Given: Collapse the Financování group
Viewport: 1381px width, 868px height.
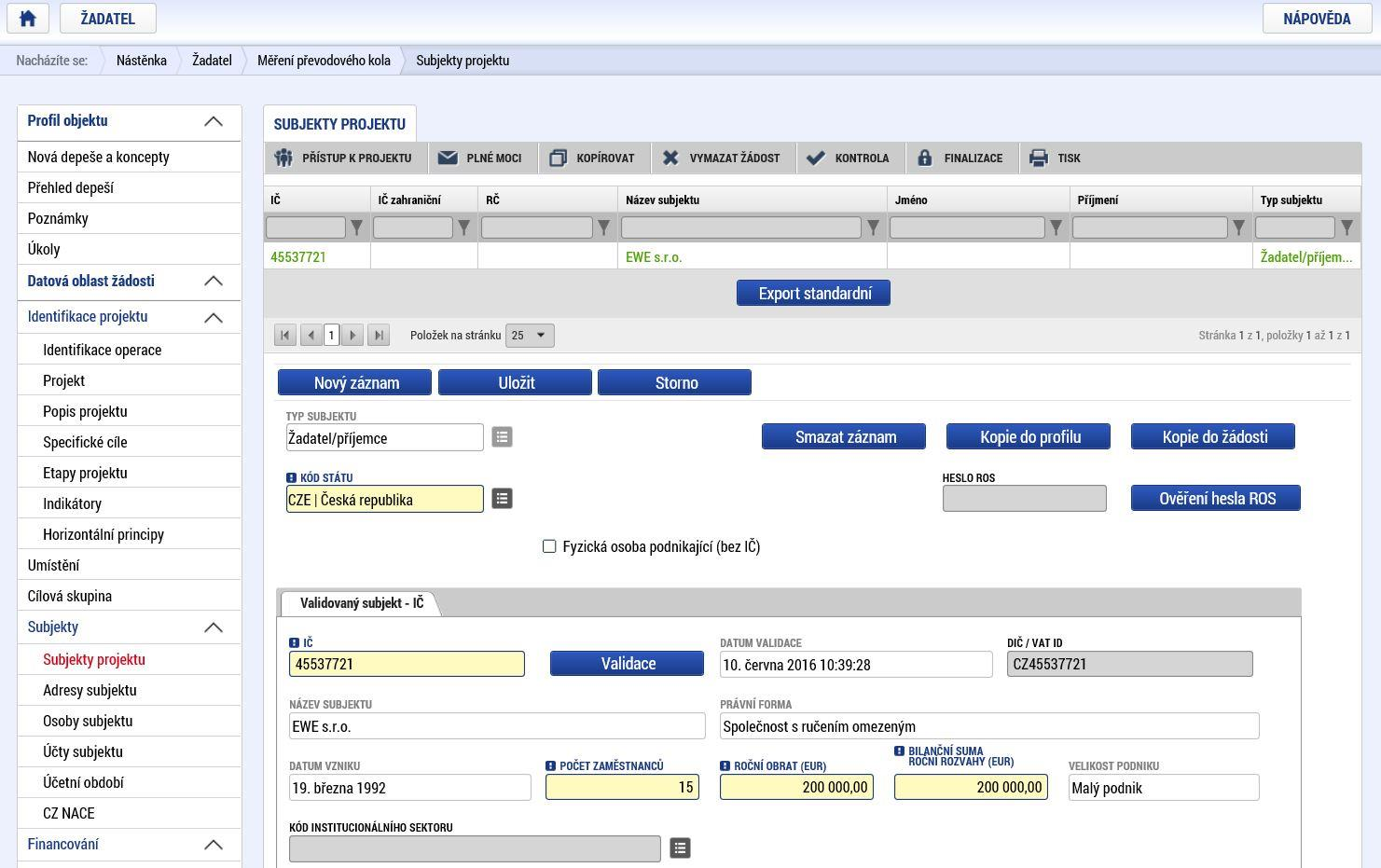Looking at the screenshot, I should [214, 845].
